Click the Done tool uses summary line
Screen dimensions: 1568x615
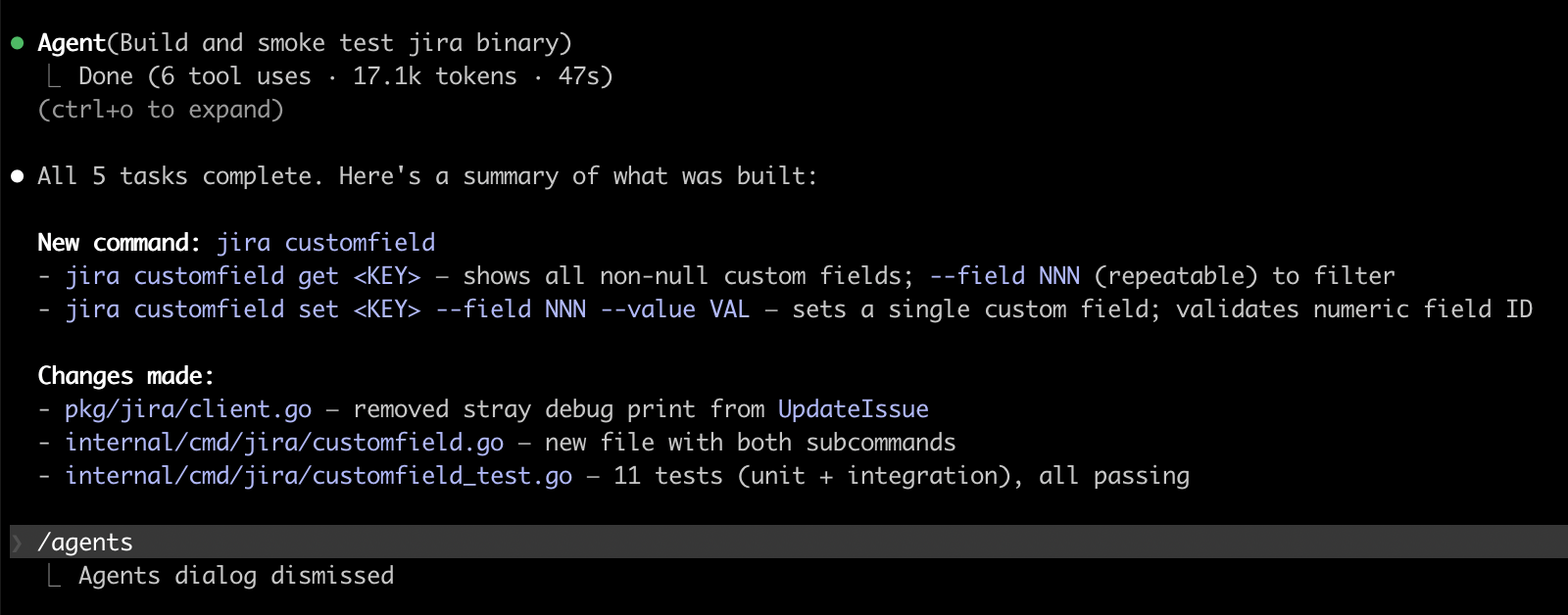click(x=345, y=76)
